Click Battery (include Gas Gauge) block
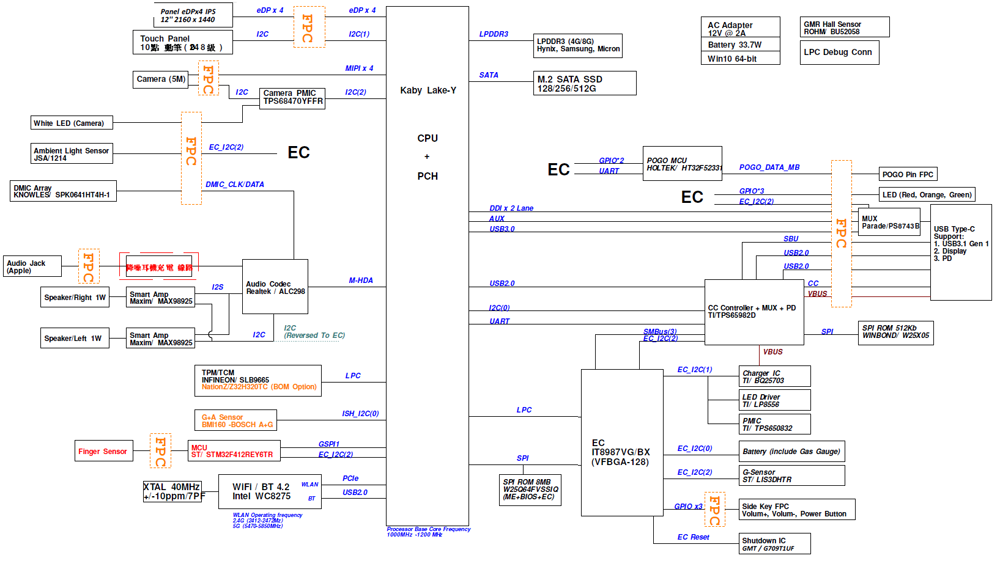The image size is (1000, 561). click(x=792, y=451)
